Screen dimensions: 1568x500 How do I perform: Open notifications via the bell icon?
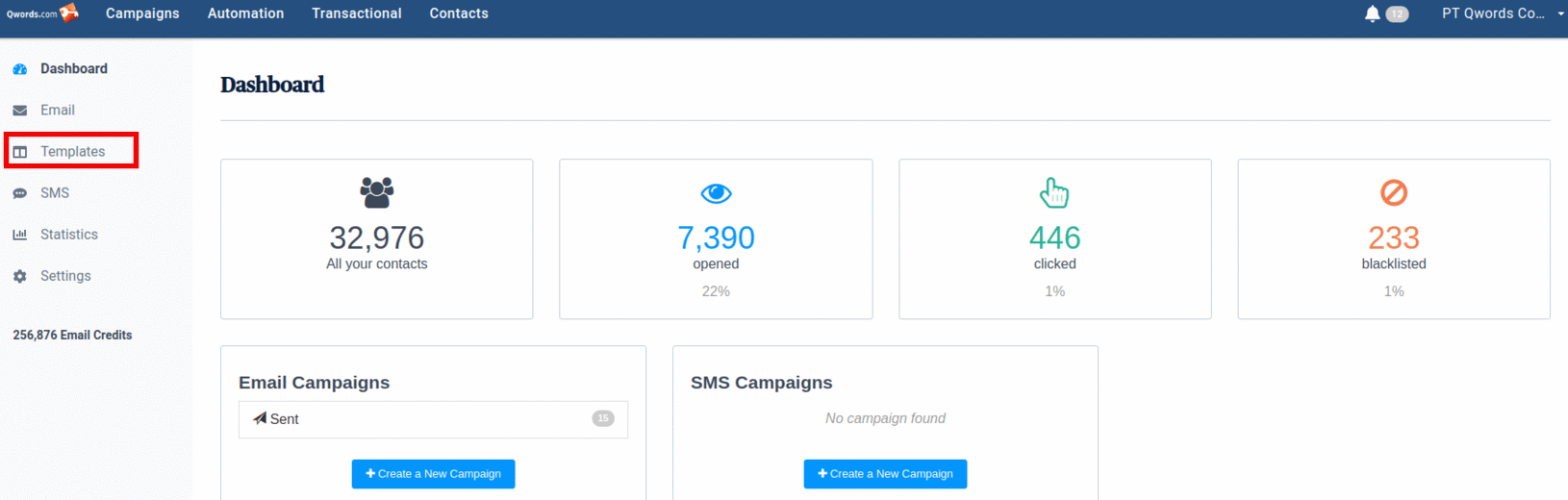1373,13
